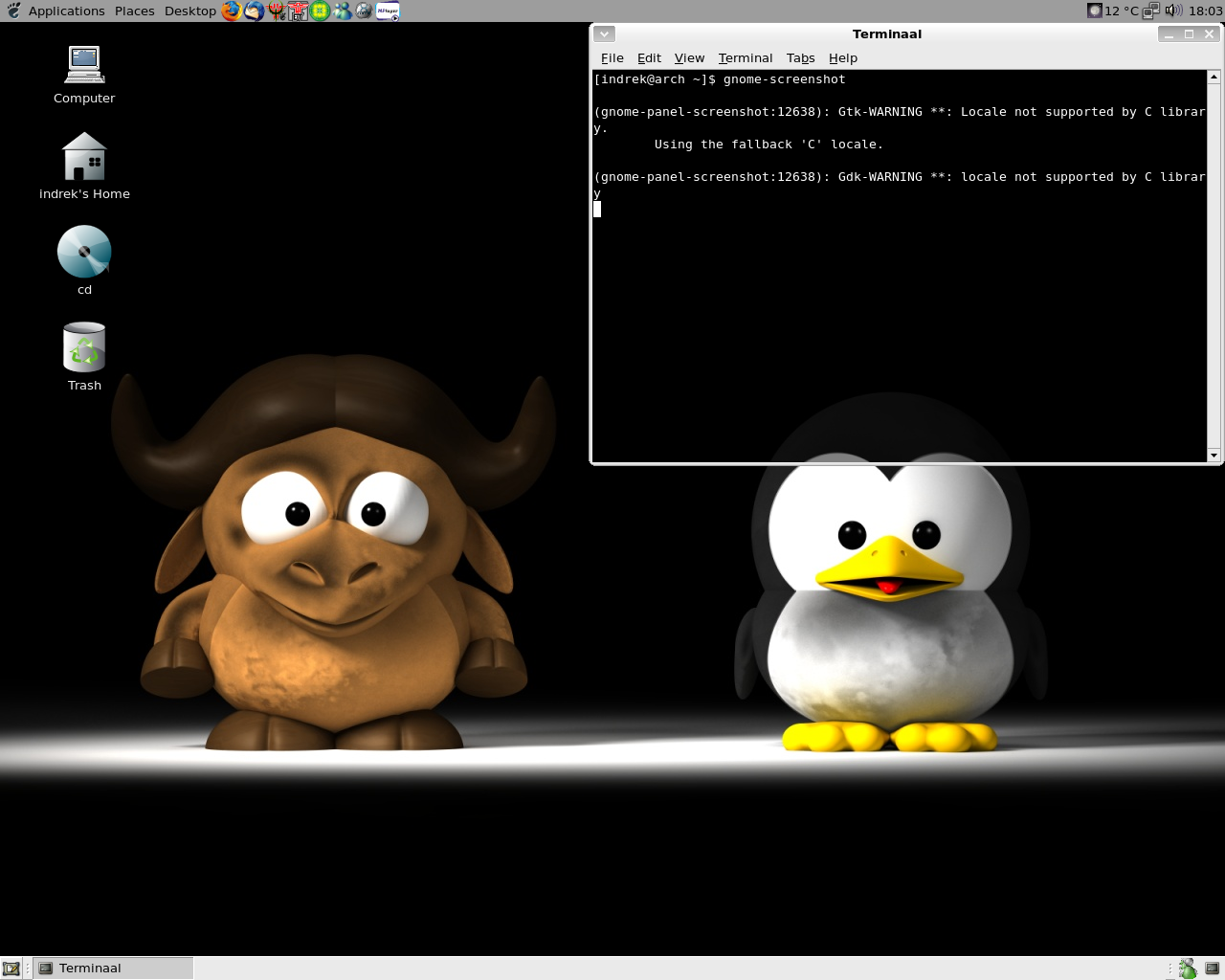Image resolution: width=1225 pixels, height=980 pixels.
Task: Click the Gdk-WARNING line in terminal
Action: (x=900, y=177)
